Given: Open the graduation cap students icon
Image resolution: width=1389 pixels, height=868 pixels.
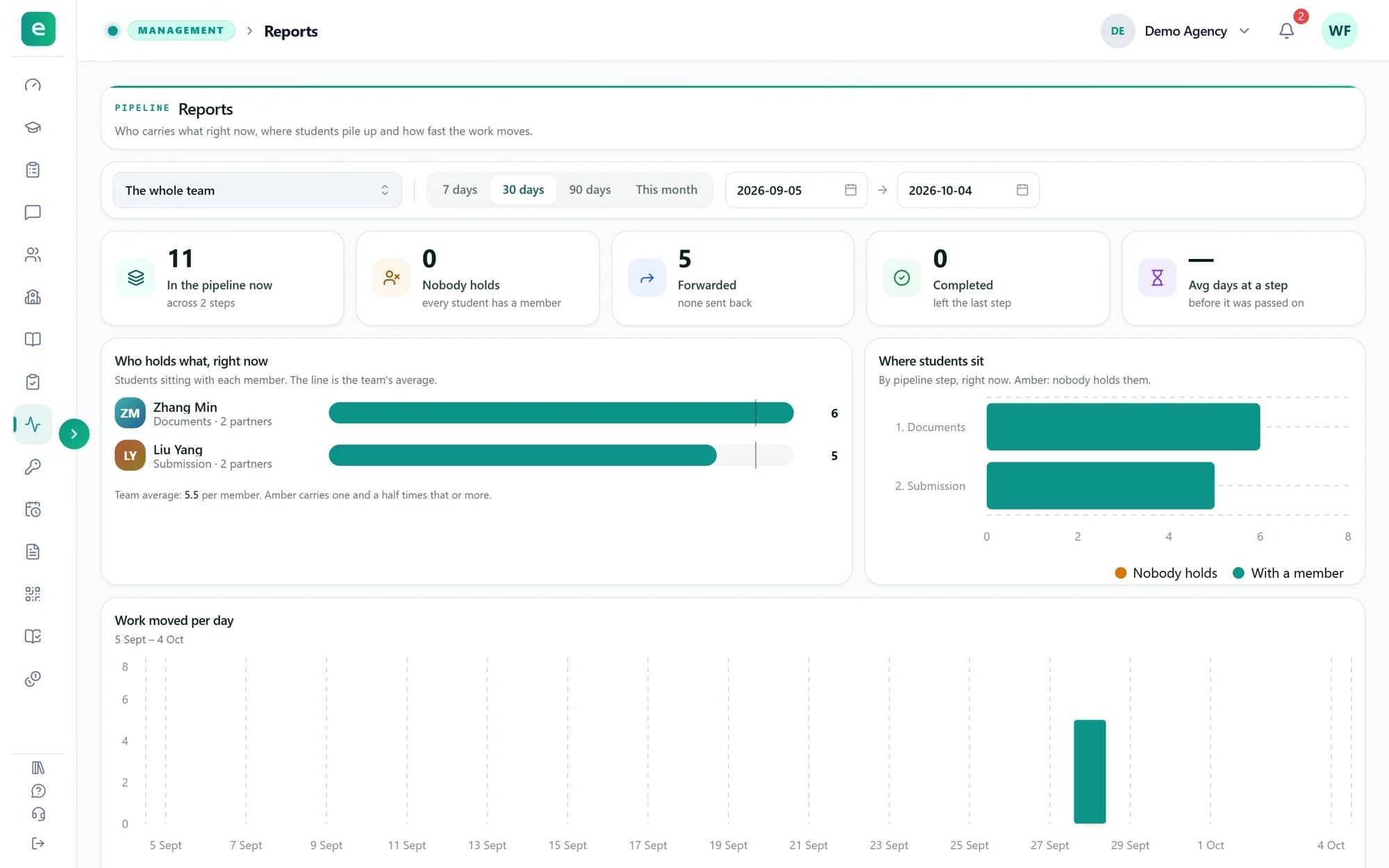Looking at the screenshot, I should coord(33,127).
